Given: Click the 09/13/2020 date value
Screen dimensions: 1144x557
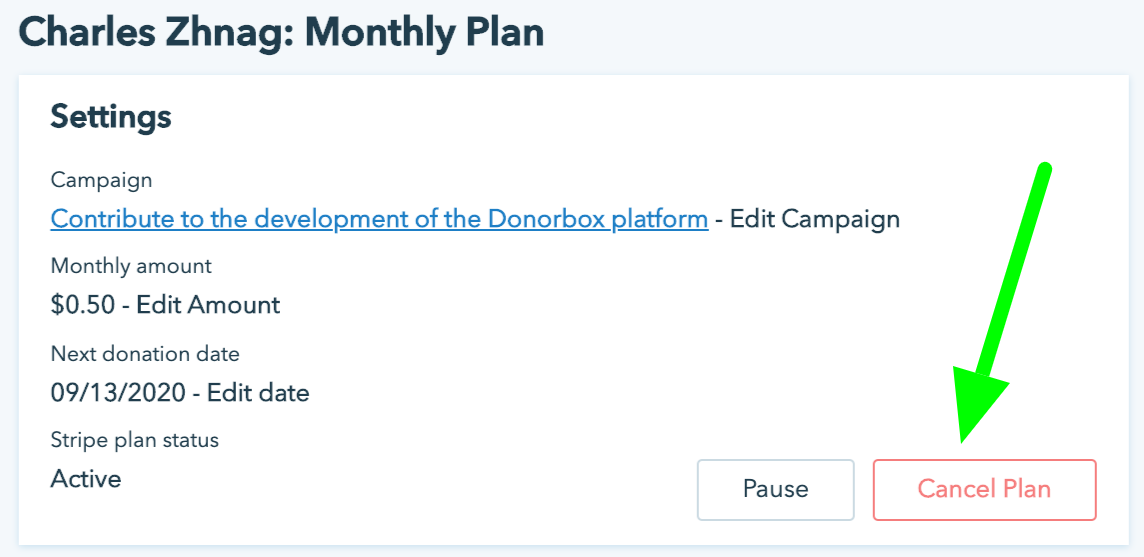Looking at the screenshot, I should 118,393.
